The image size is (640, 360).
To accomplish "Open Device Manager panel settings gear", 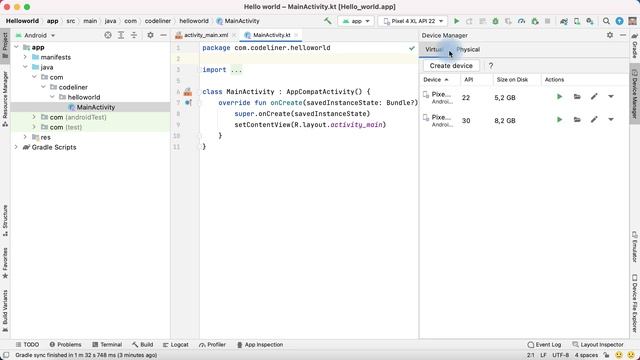I will (610, 35).
